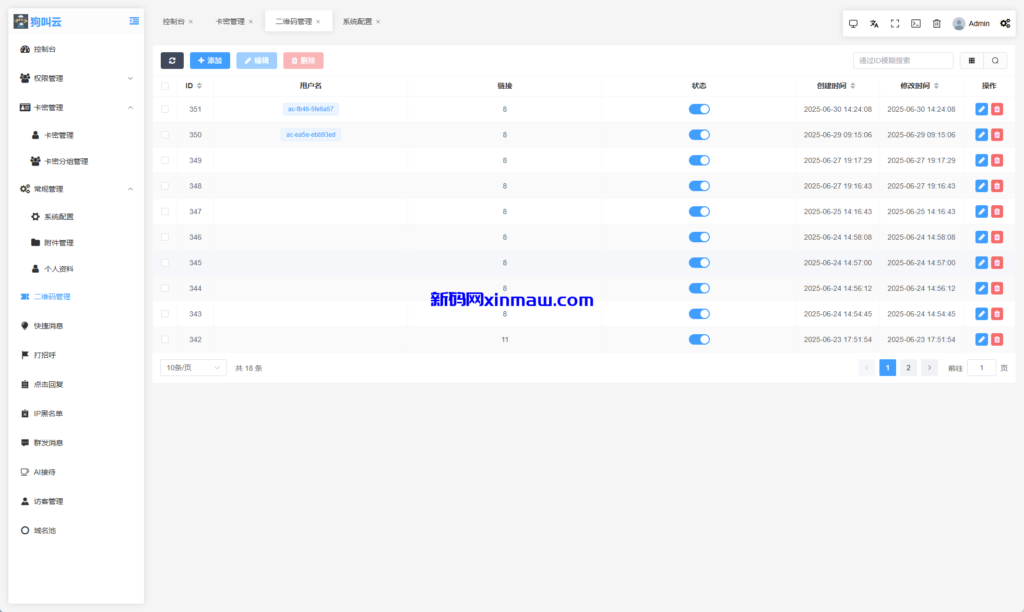The image size is (1024, 612).
Task: Click the blue 添加 button
Action: coord(210,61)
